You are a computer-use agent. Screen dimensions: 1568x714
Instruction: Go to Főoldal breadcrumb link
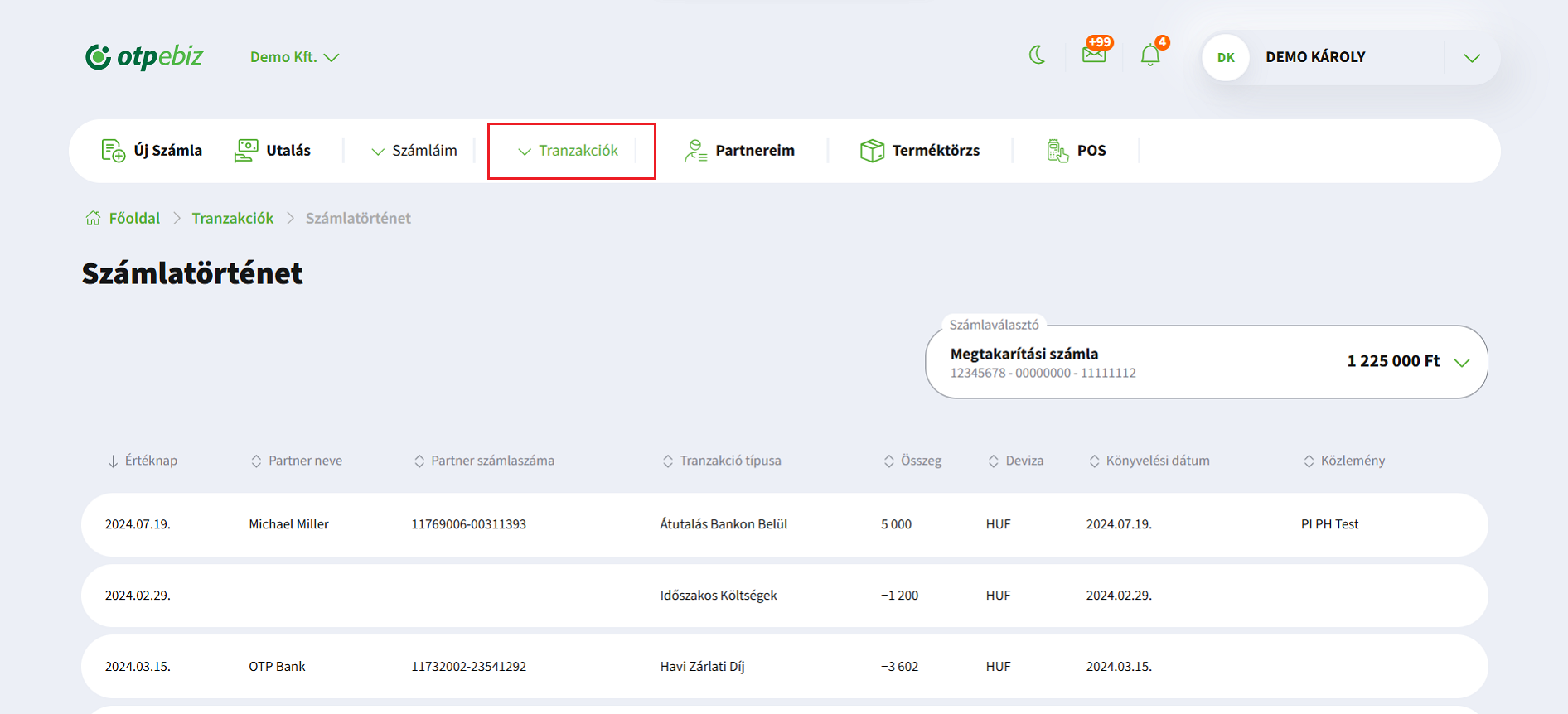pyautogui.click(x=134, y=218)
